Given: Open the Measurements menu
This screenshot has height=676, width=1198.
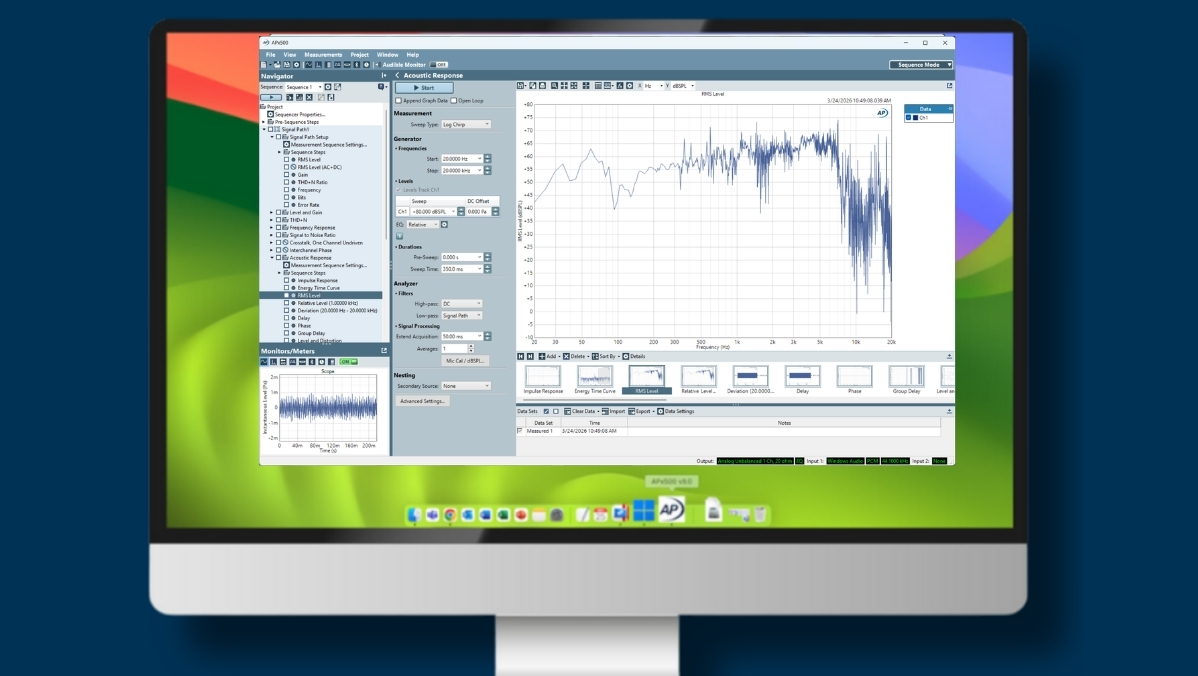Looking at the screenshot, I should 323,55.
